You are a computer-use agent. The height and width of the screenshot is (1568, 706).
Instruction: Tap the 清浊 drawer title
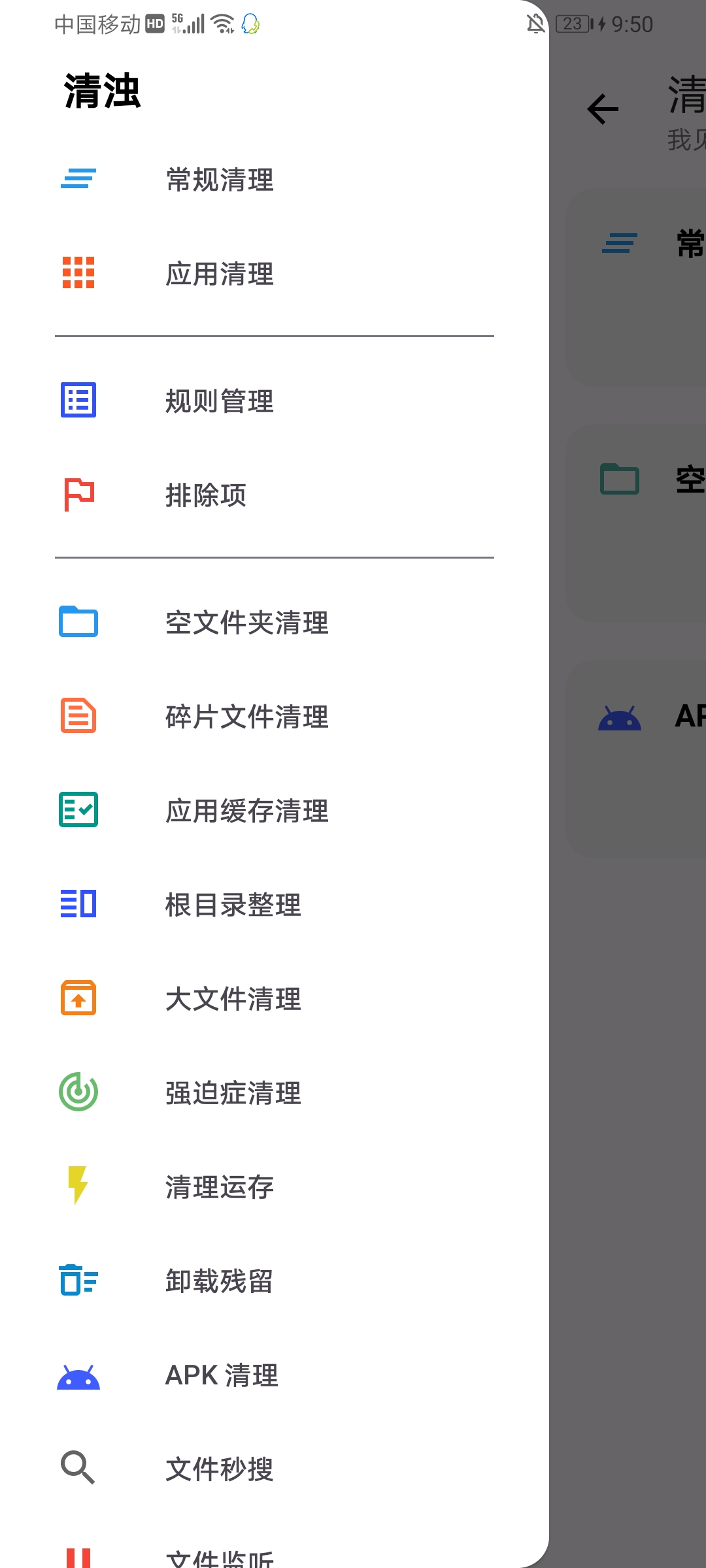point(103,90)
